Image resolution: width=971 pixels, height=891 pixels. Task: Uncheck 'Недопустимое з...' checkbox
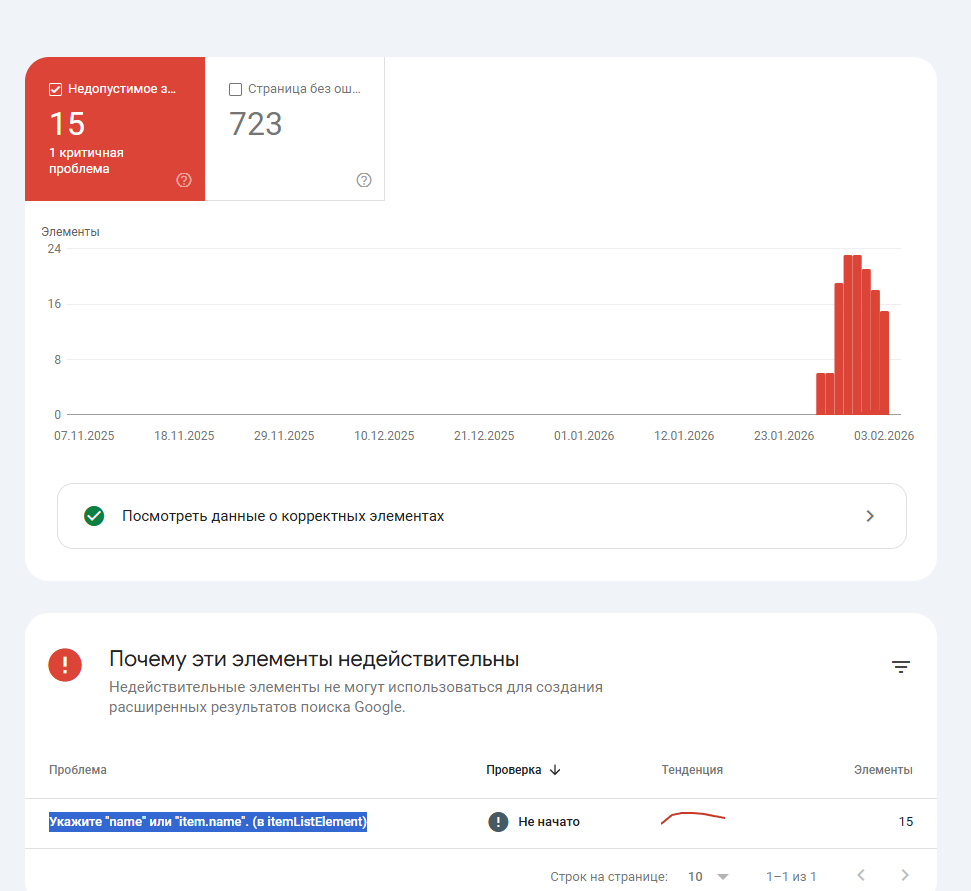[55, 89]
